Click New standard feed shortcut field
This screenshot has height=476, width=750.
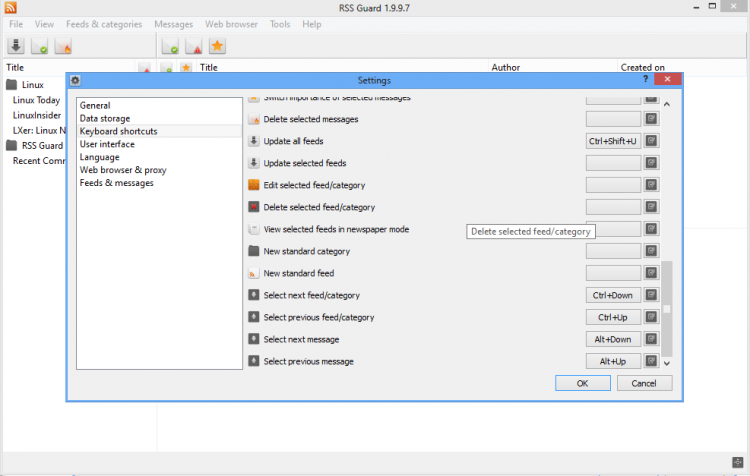pyautogui.click(x=613, y=273)
